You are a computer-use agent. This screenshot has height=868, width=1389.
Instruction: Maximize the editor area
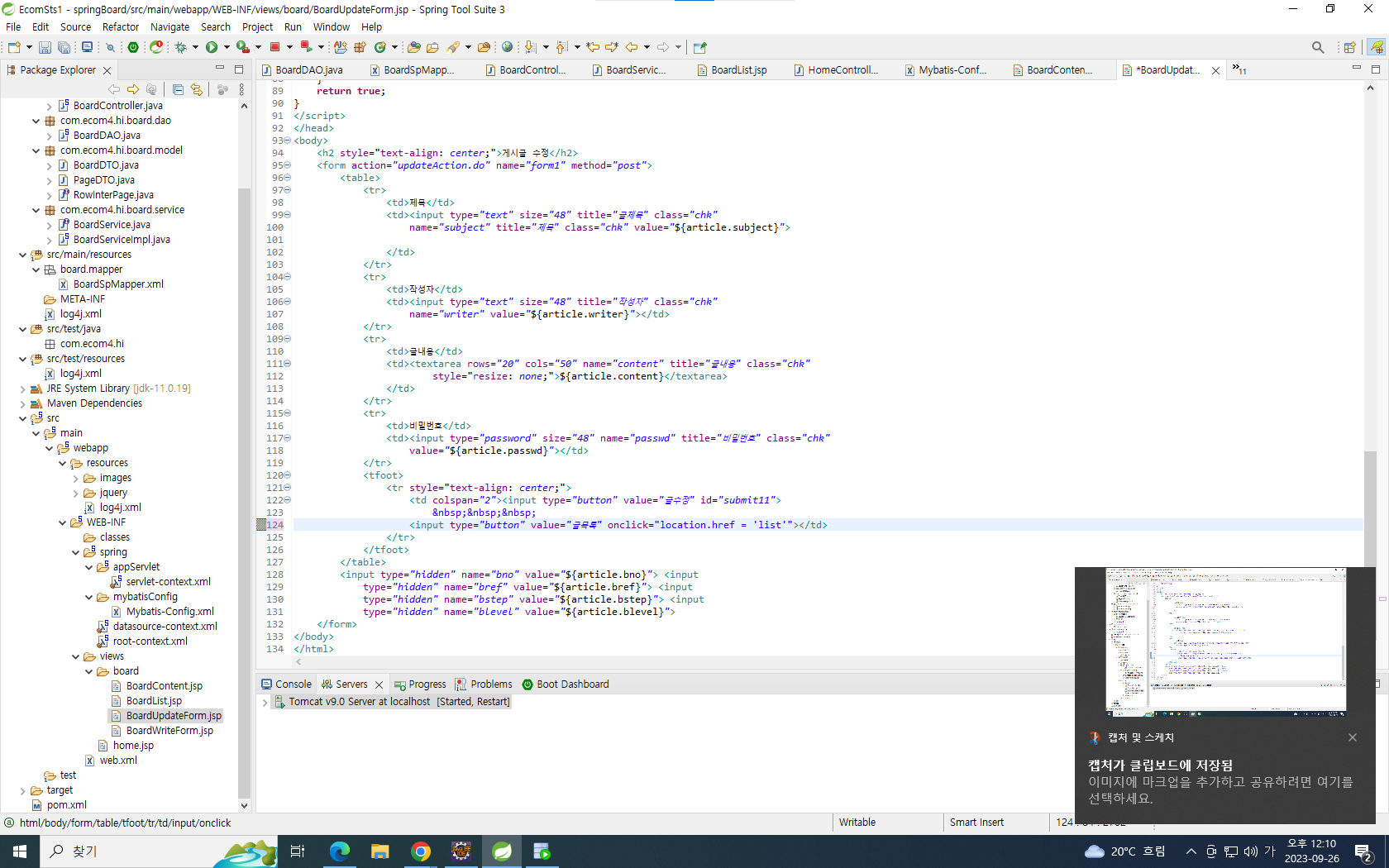1376,69
